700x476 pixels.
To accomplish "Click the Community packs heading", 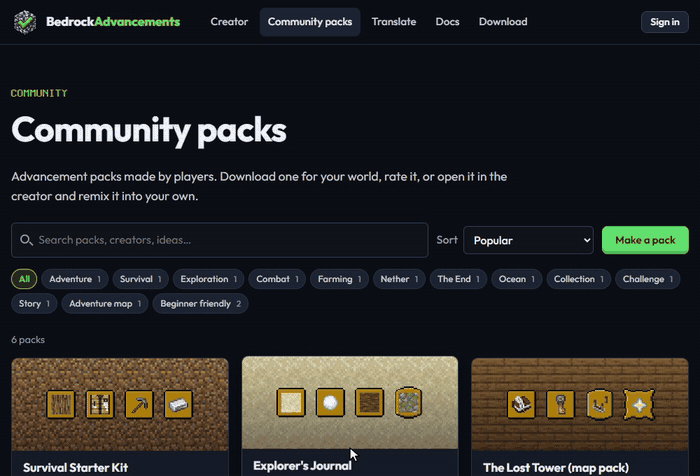I will point(149,130).
